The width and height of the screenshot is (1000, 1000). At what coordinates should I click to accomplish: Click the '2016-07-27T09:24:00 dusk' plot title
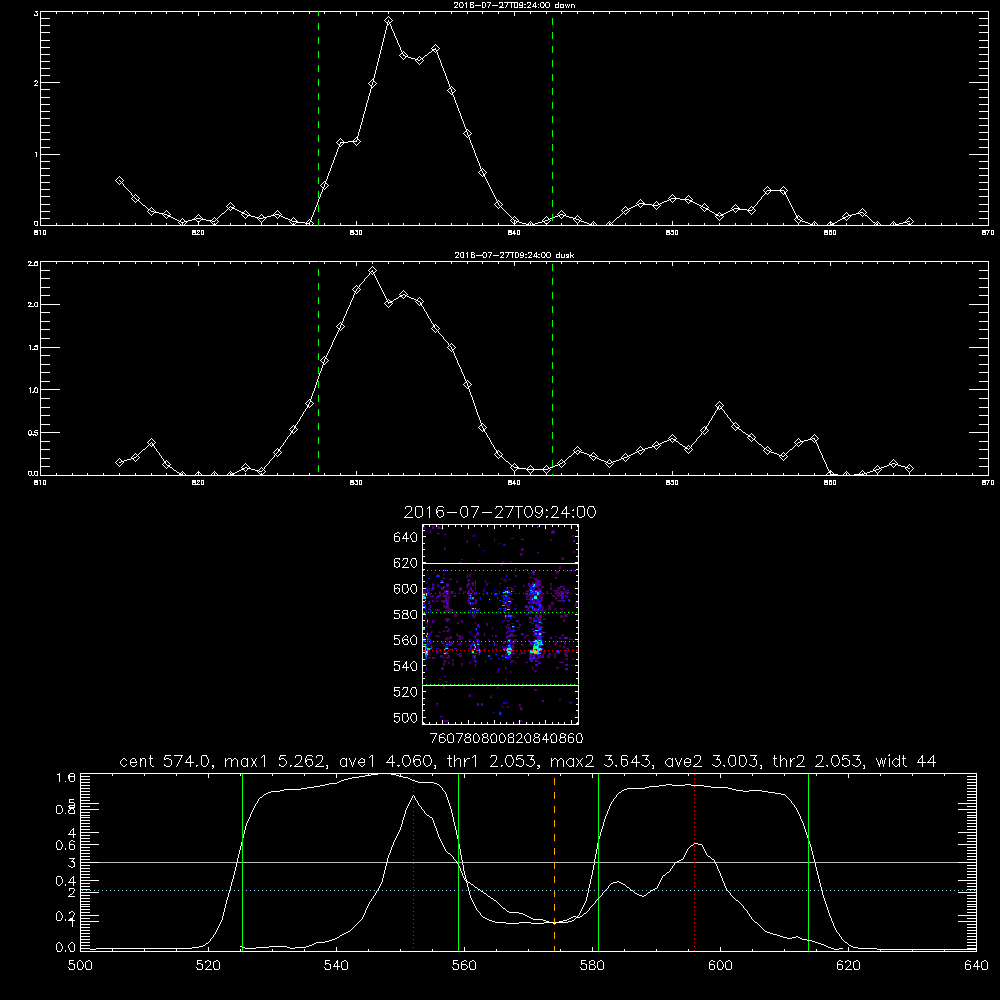pos(514,255)
